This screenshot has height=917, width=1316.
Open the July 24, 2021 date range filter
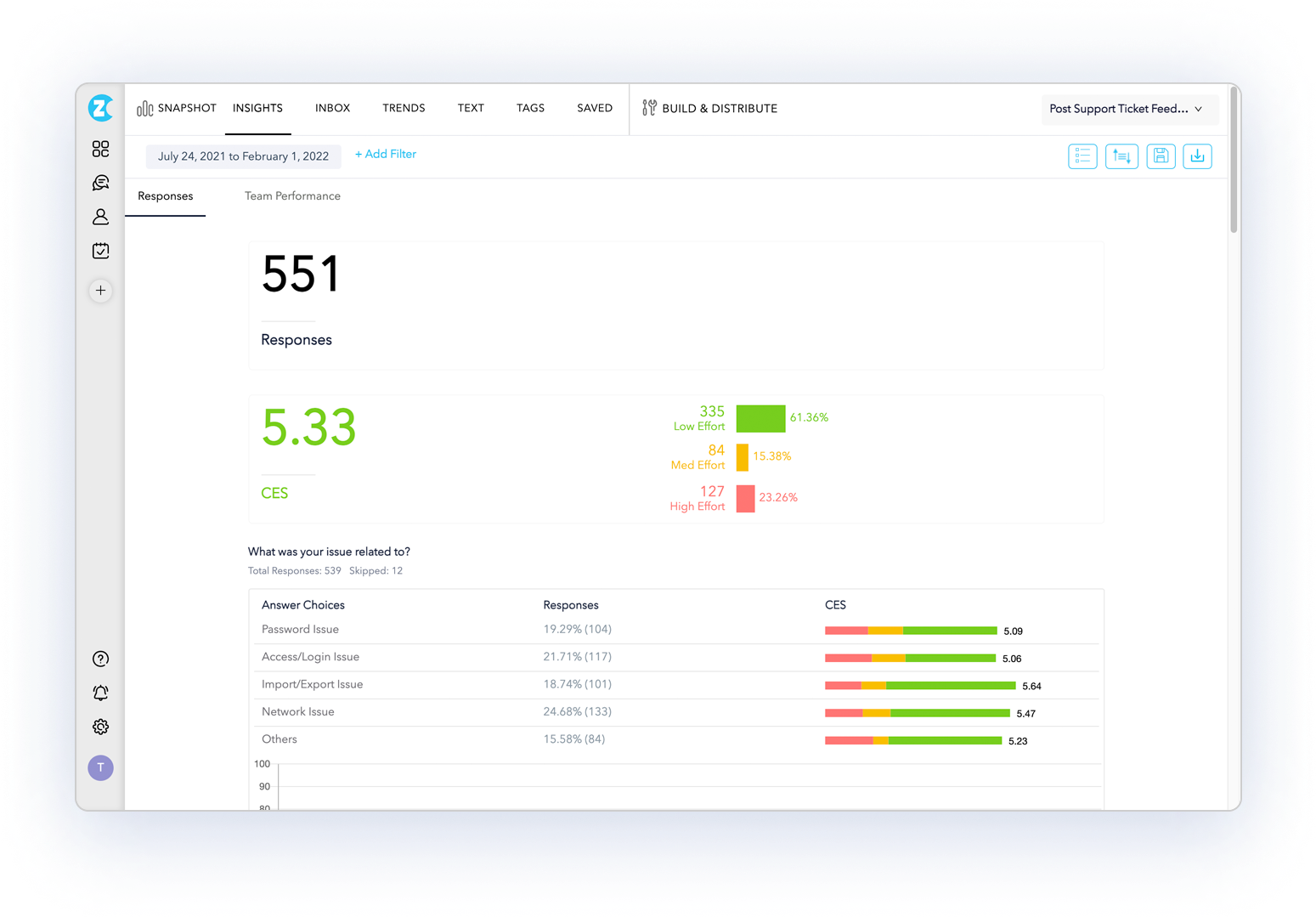tap(243, 156)
